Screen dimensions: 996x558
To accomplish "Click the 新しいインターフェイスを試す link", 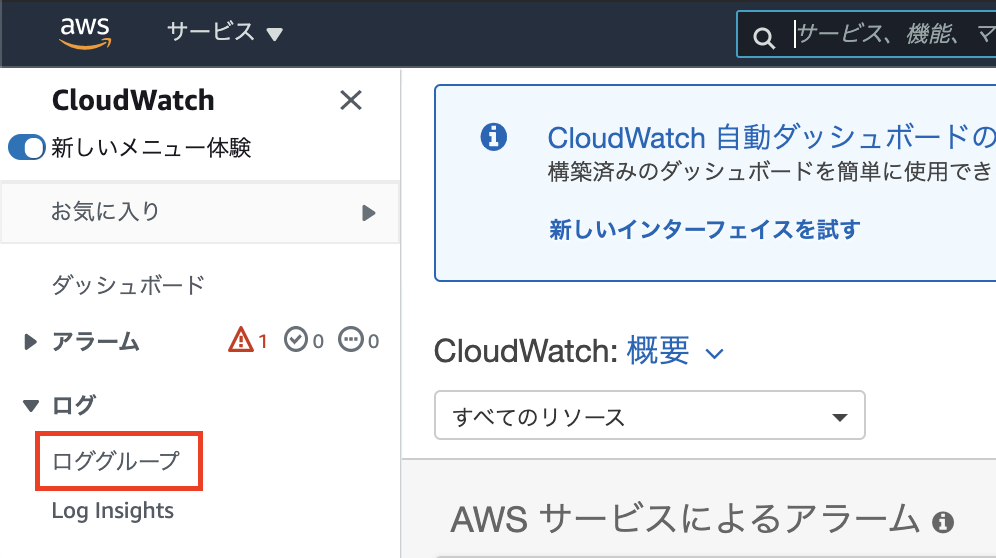I will (x=704, y=229).
